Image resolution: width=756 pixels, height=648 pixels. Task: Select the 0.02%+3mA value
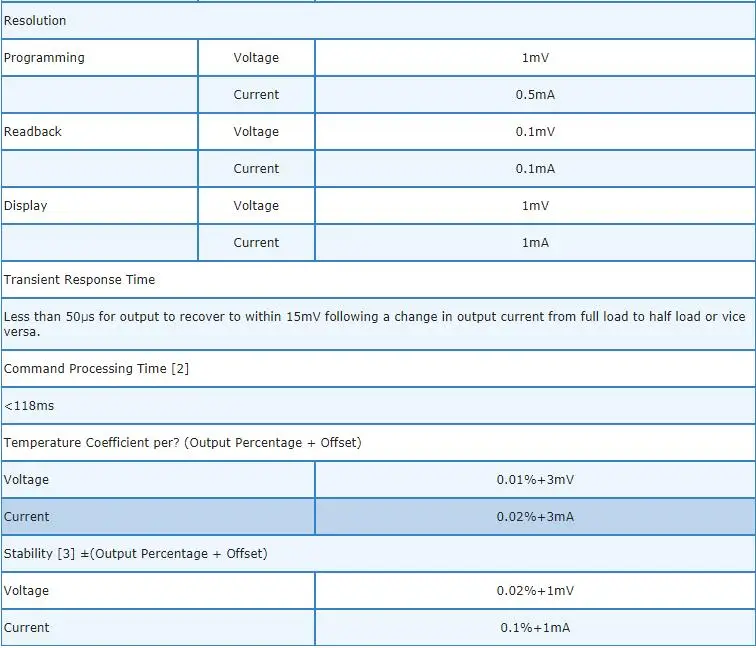[535, 517]
